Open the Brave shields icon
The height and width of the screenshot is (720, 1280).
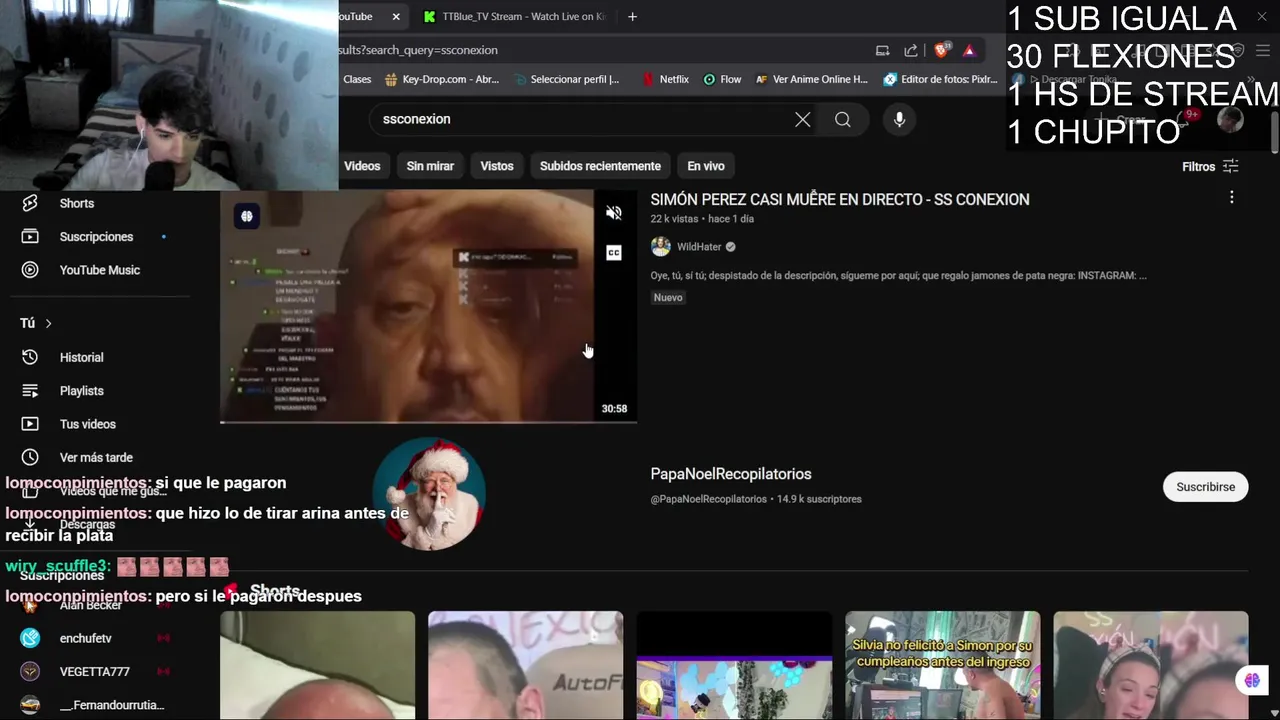coord(942,51)
